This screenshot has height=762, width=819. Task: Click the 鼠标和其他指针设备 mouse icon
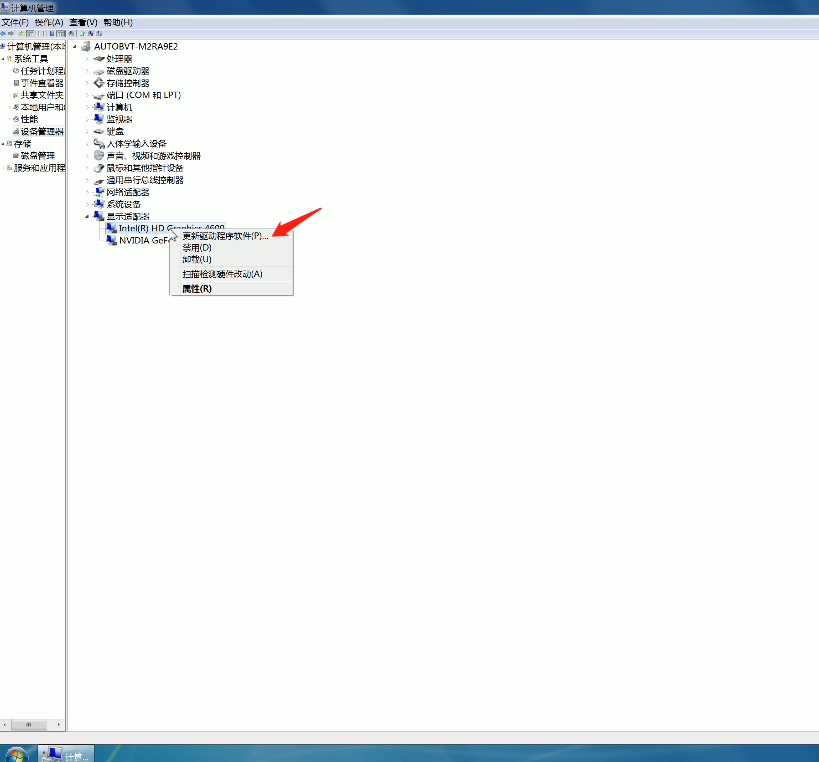(99, 168)
